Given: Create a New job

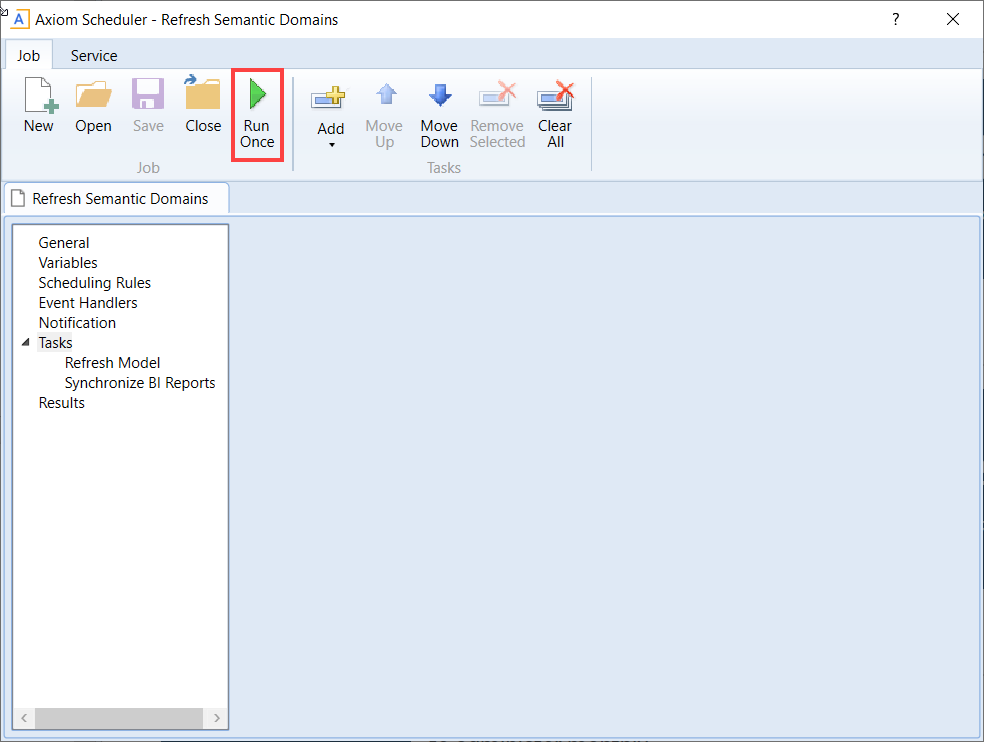Looking at the screenshot, I should 39,105.
